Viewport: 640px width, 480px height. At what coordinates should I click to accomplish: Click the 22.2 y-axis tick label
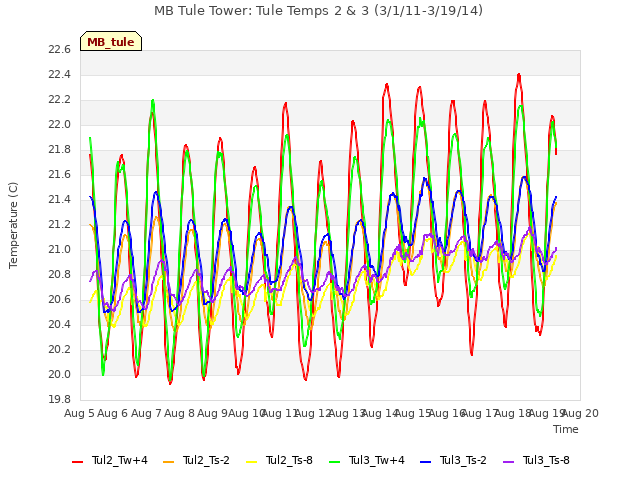[60, 100]
